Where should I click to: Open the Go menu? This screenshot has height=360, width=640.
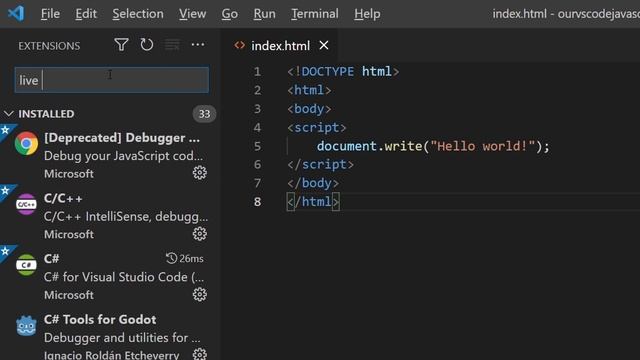[229, 14]
